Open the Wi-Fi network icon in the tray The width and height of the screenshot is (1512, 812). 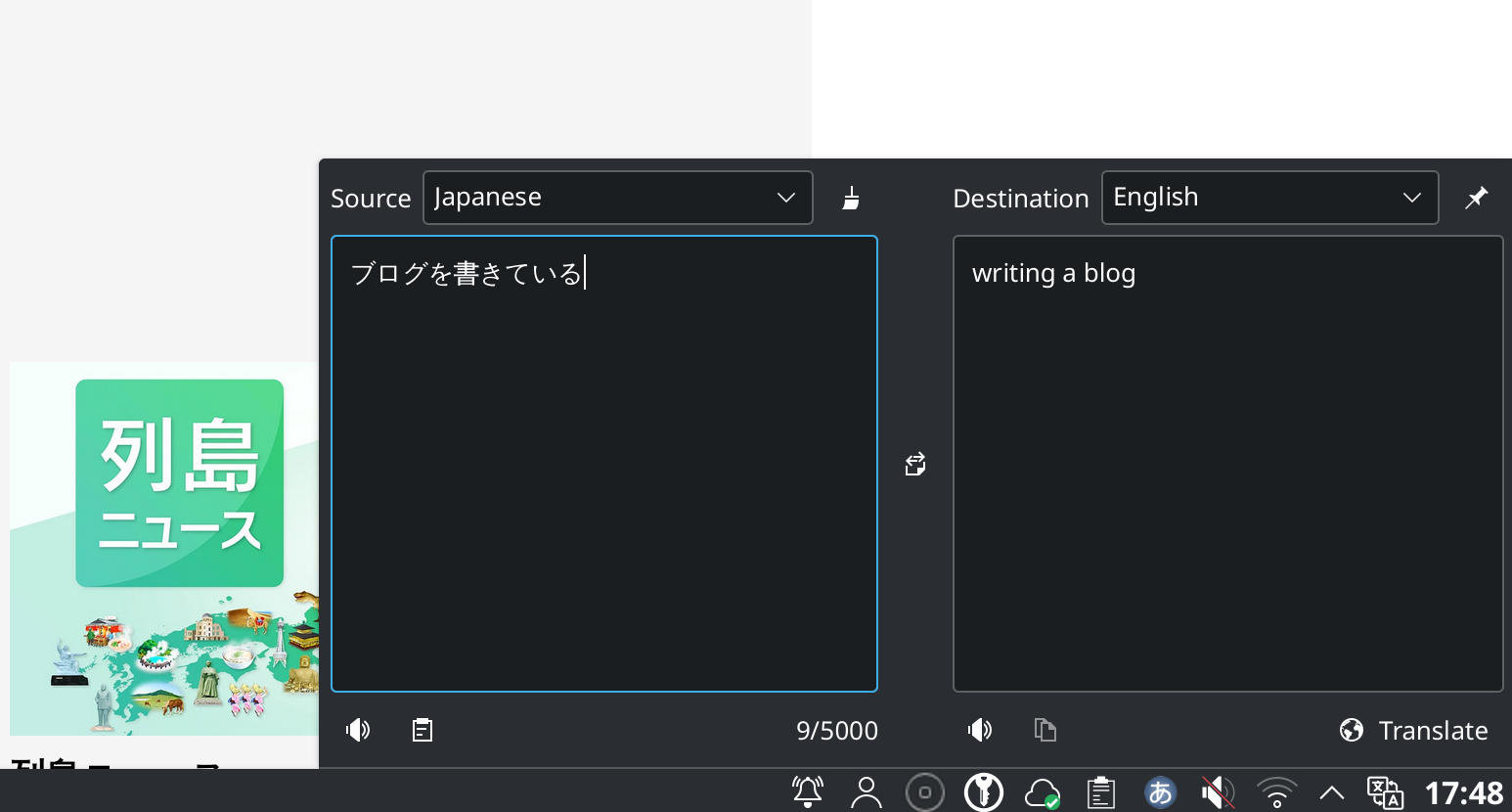tap(1276, 792)
